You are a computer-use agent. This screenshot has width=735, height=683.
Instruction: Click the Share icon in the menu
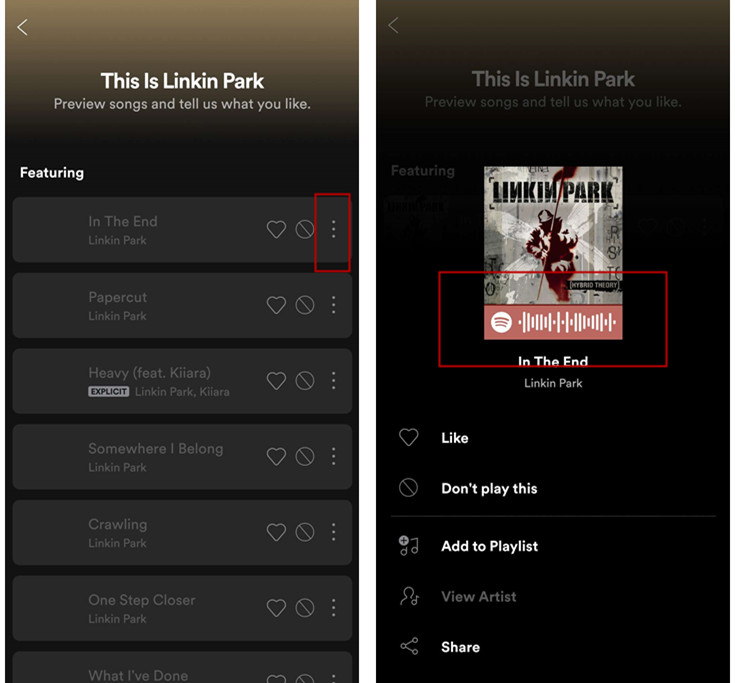[x=409, y=647]
